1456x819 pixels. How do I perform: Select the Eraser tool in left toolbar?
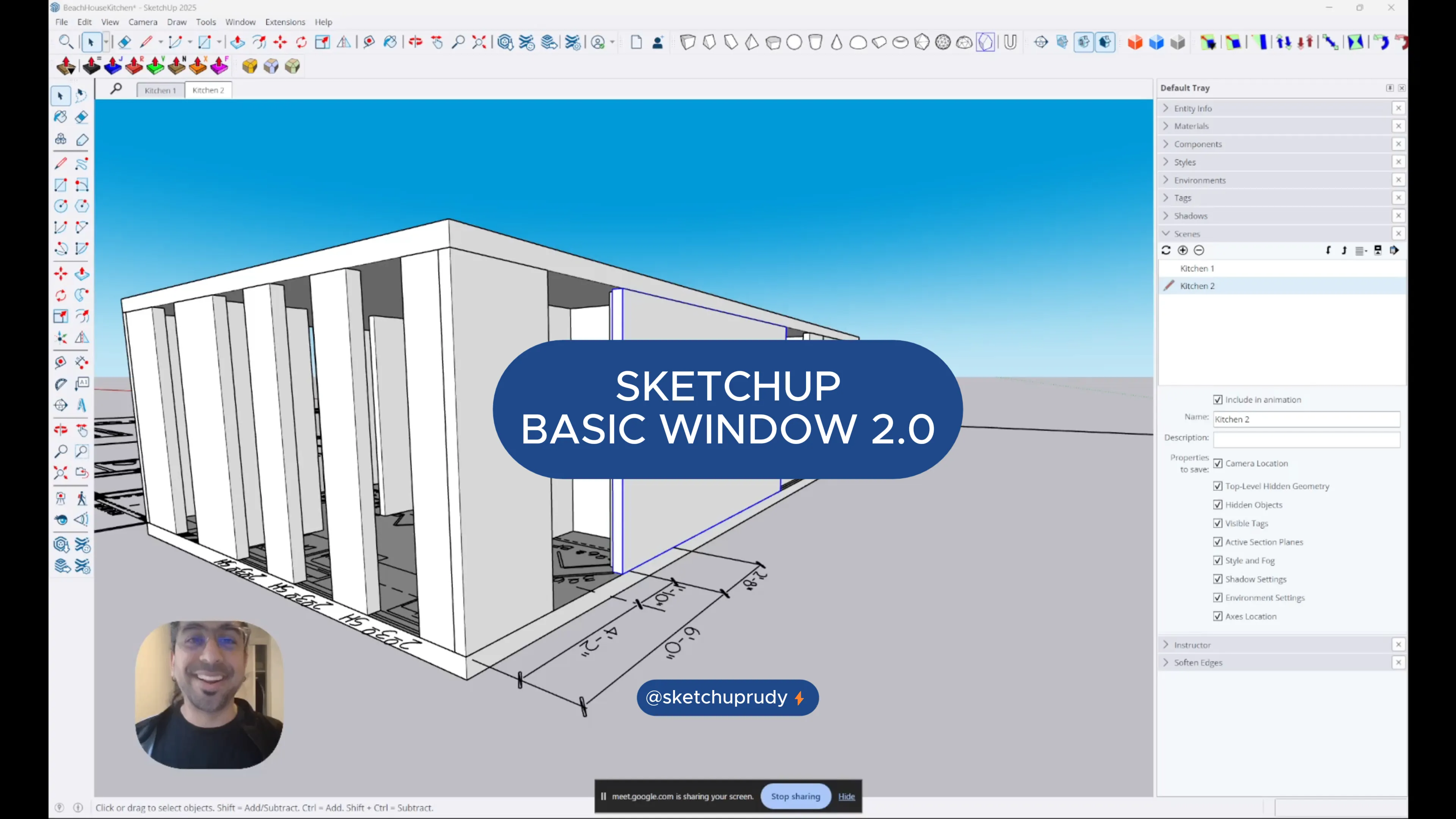coord(82,117)
